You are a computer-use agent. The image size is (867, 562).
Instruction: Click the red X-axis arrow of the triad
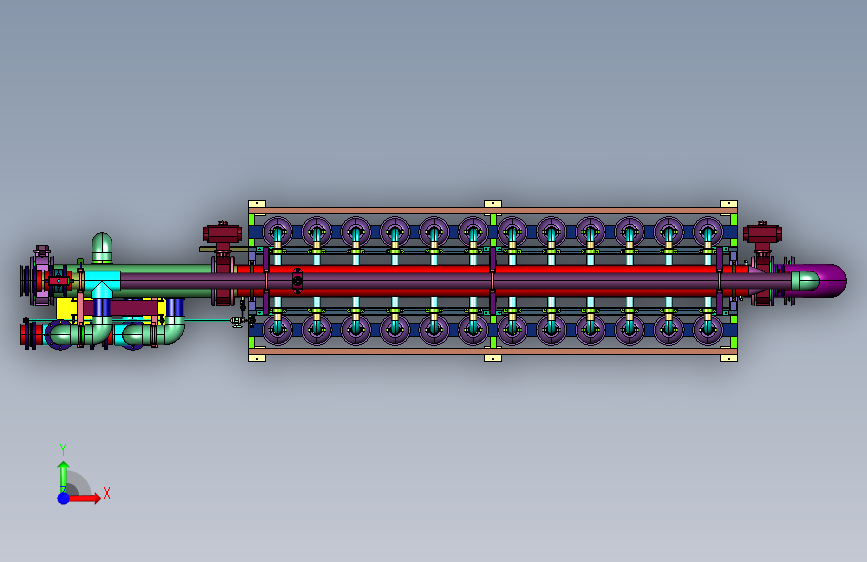pyautogui.click(x=84, y=498)
